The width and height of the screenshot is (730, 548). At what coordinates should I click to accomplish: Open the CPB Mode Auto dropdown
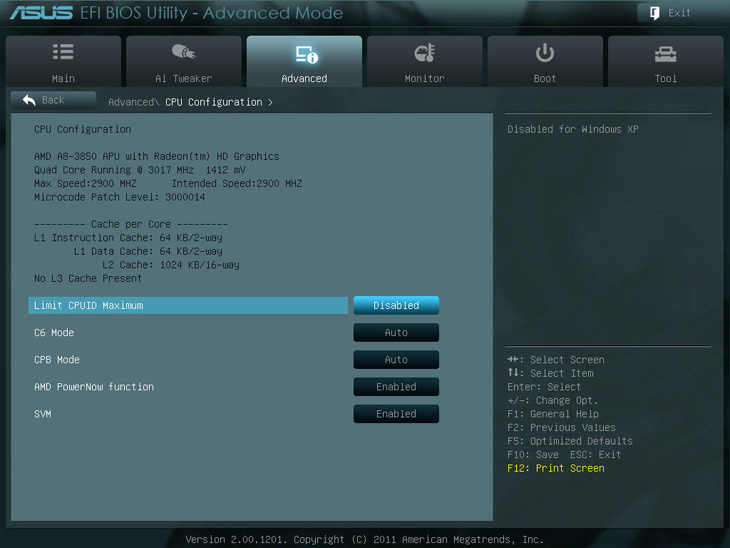396,359
